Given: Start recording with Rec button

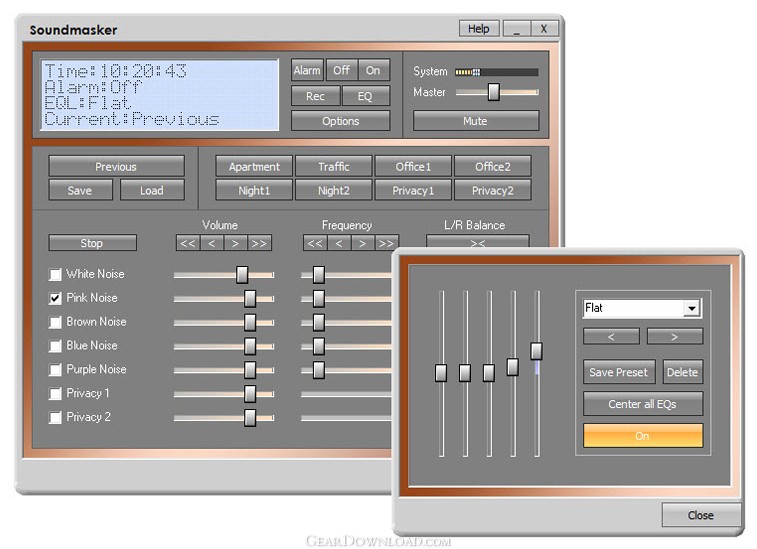Looking at the screenshot, I should pos(315,96).
